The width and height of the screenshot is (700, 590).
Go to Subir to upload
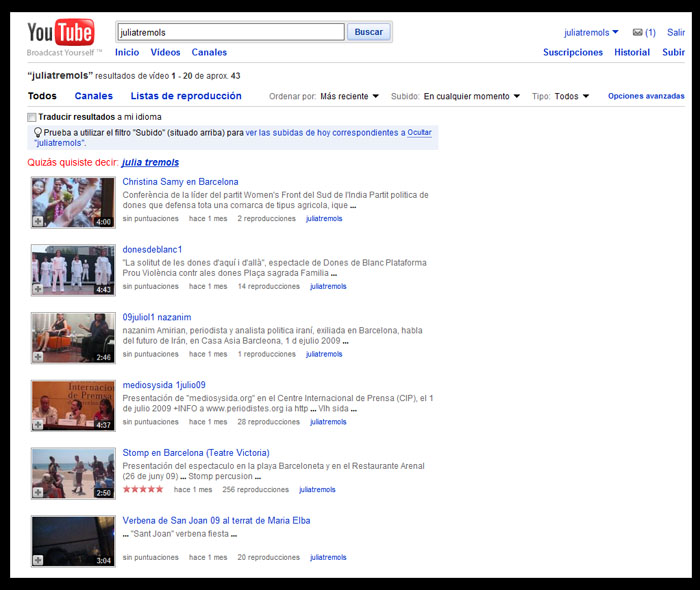[673, 52]
